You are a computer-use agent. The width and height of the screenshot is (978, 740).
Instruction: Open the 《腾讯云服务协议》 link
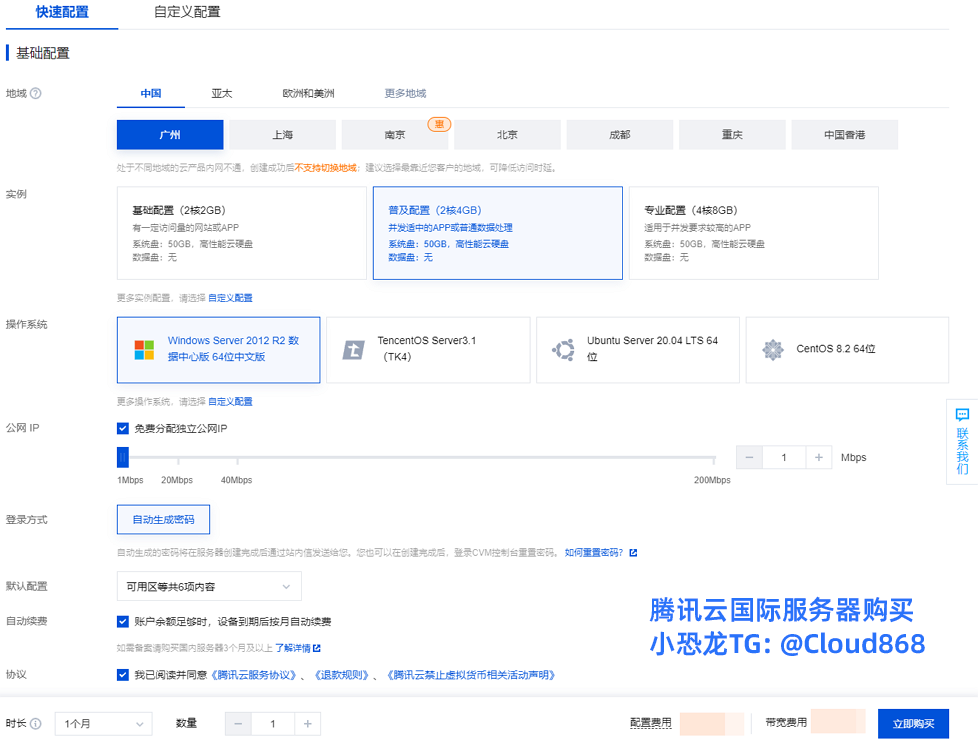253,675
